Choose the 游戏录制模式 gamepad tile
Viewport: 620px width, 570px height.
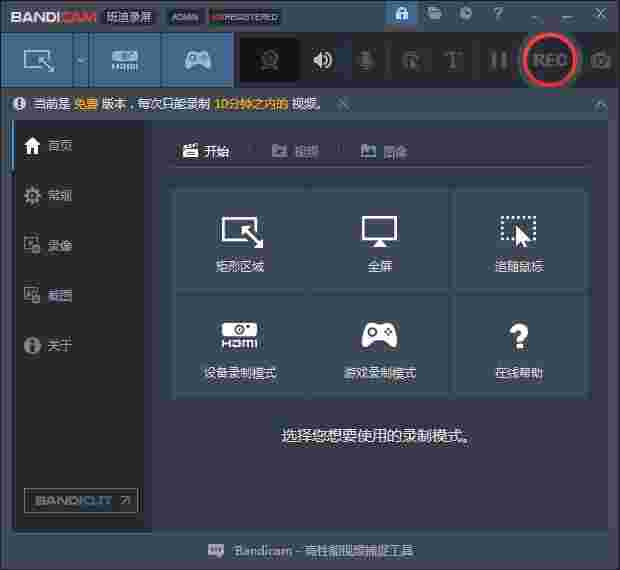coord(380,345)
